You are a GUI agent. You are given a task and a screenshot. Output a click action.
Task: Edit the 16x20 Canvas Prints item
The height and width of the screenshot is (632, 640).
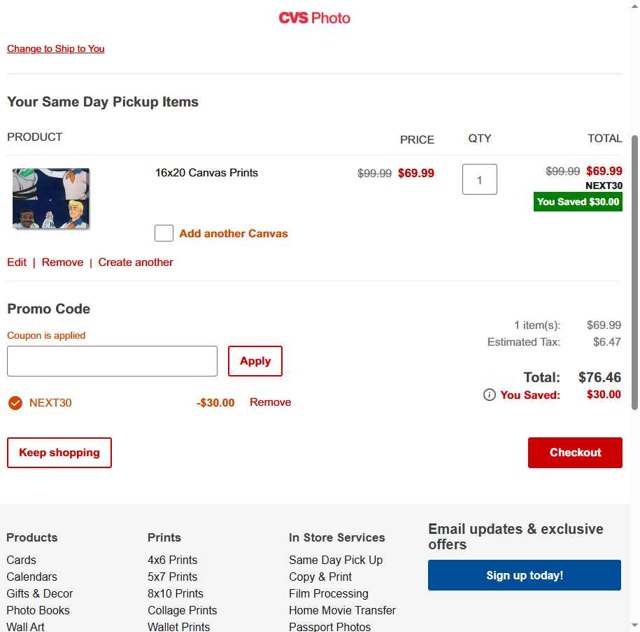coord(17,262)
